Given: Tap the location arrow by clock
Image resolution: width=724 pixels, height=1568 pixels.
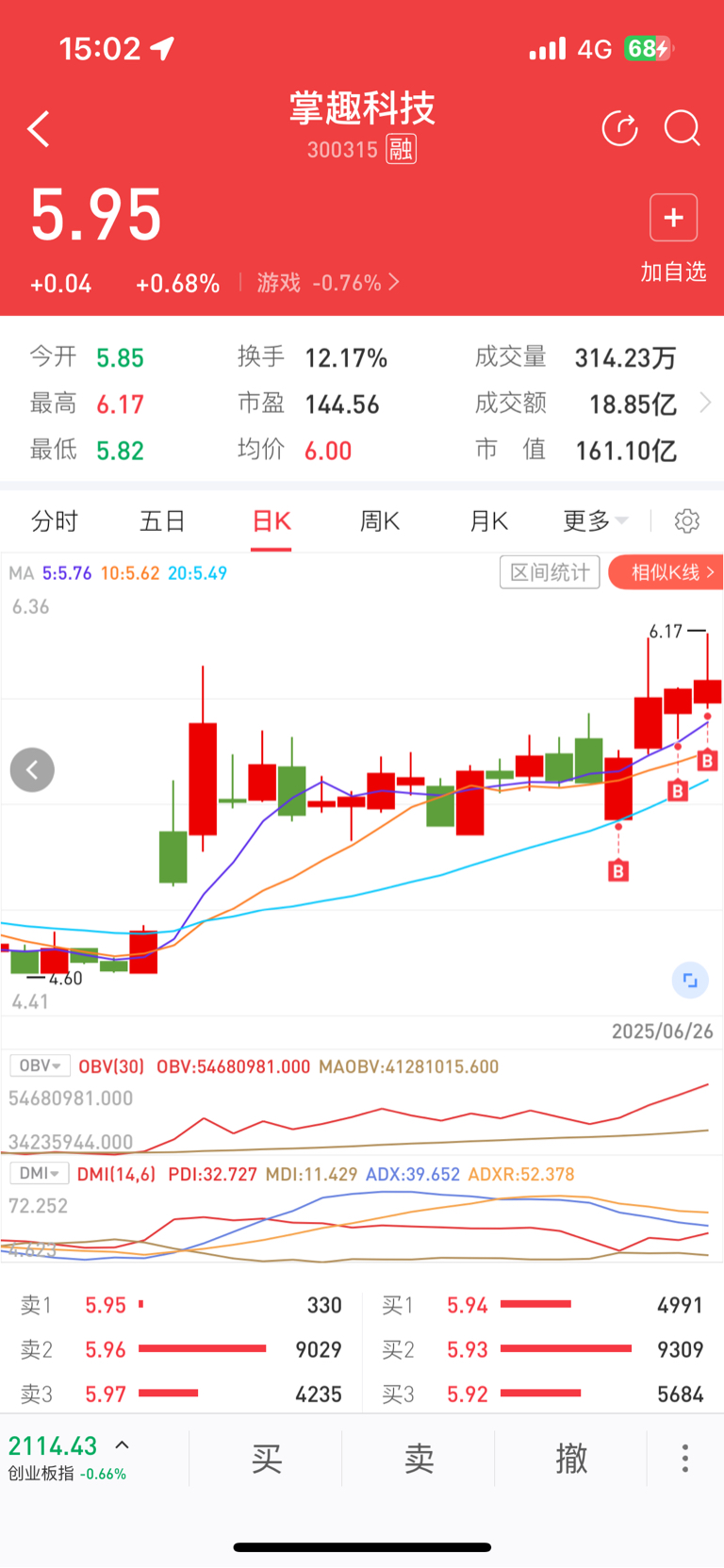Looking at the screenshot, I should pyautogui.click(x=162, y=48).
